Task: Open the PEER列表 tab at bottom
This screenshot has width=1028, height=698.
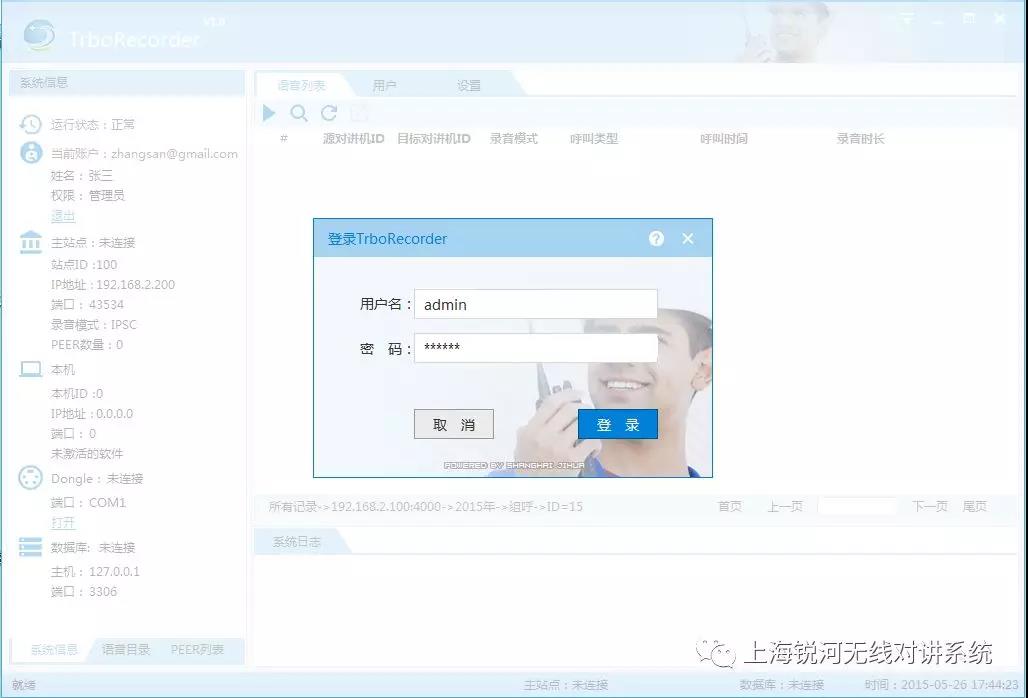Action: pos(197,650)
